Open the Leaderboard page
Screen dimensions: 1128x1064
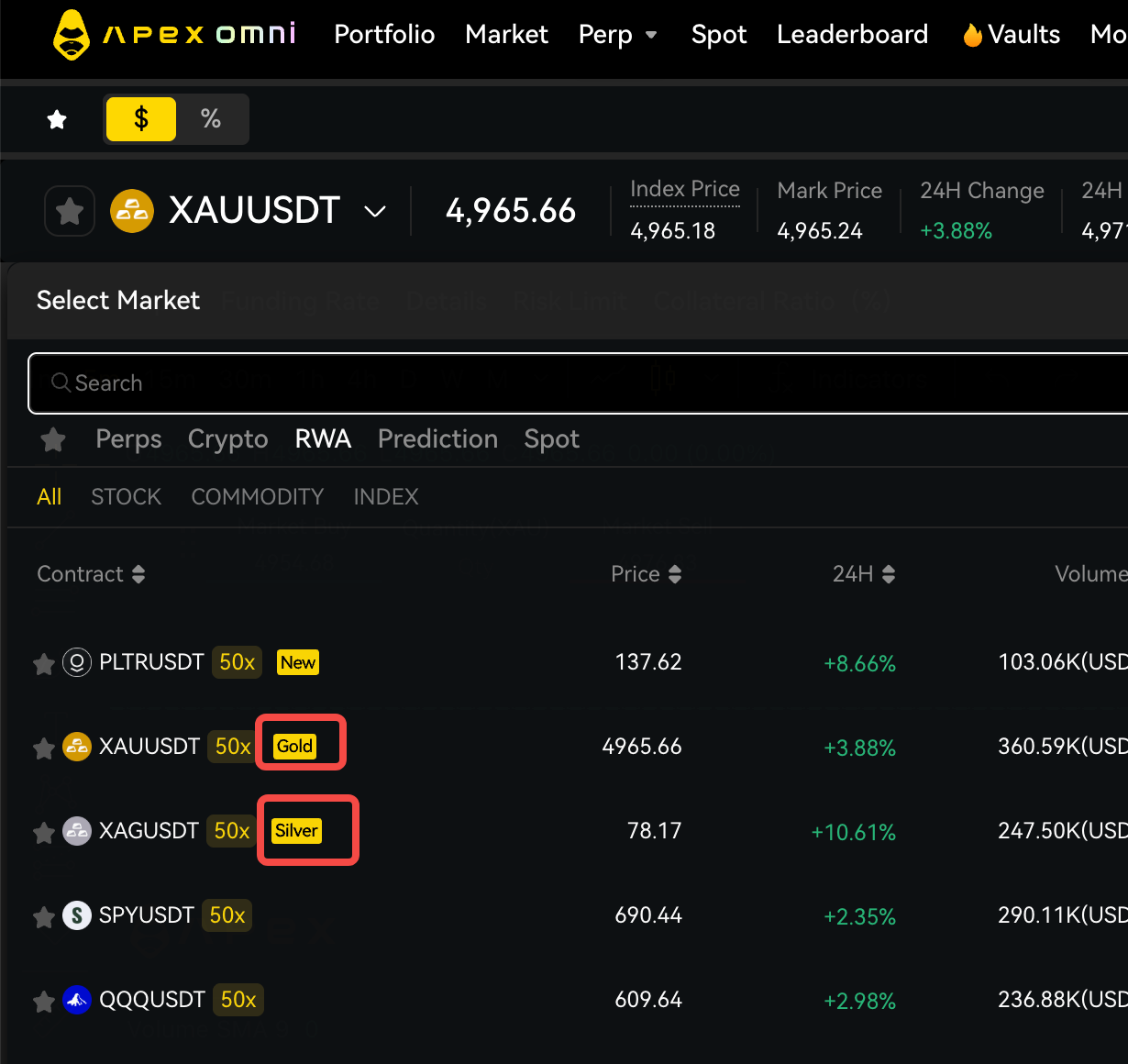(852, 35)
